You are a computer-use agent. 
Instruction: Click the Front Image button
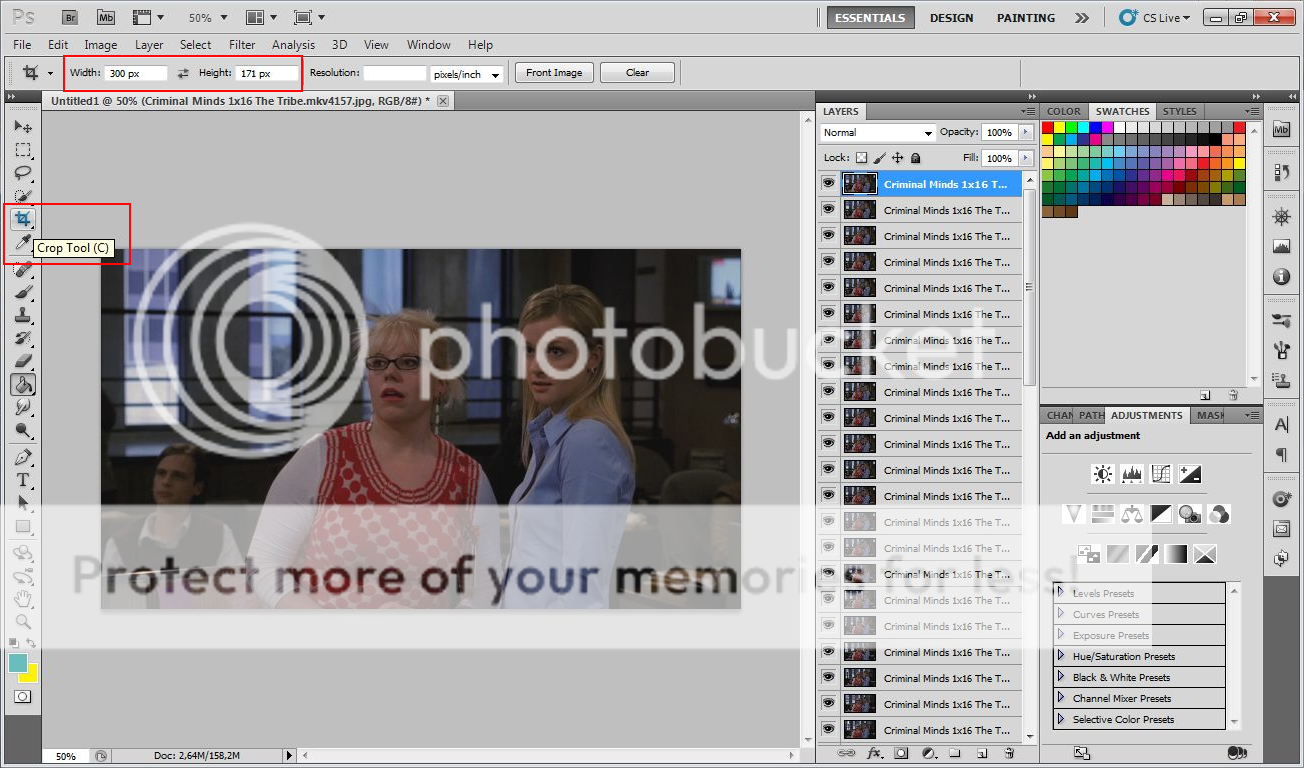click(x=553, y=72)
